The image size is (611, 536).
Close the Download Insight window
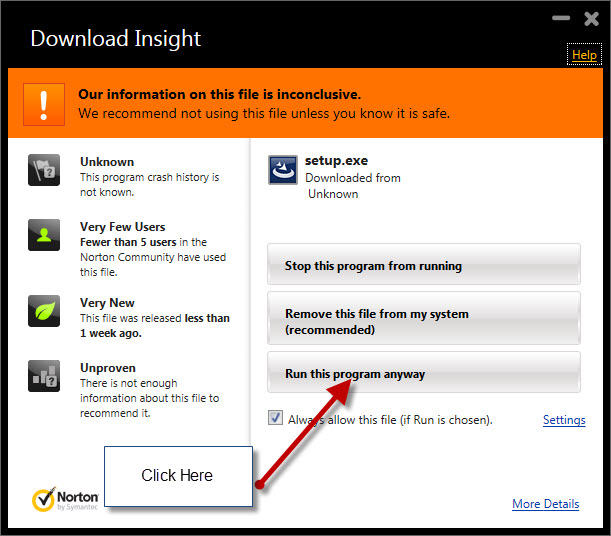click(x=592, y=18)
